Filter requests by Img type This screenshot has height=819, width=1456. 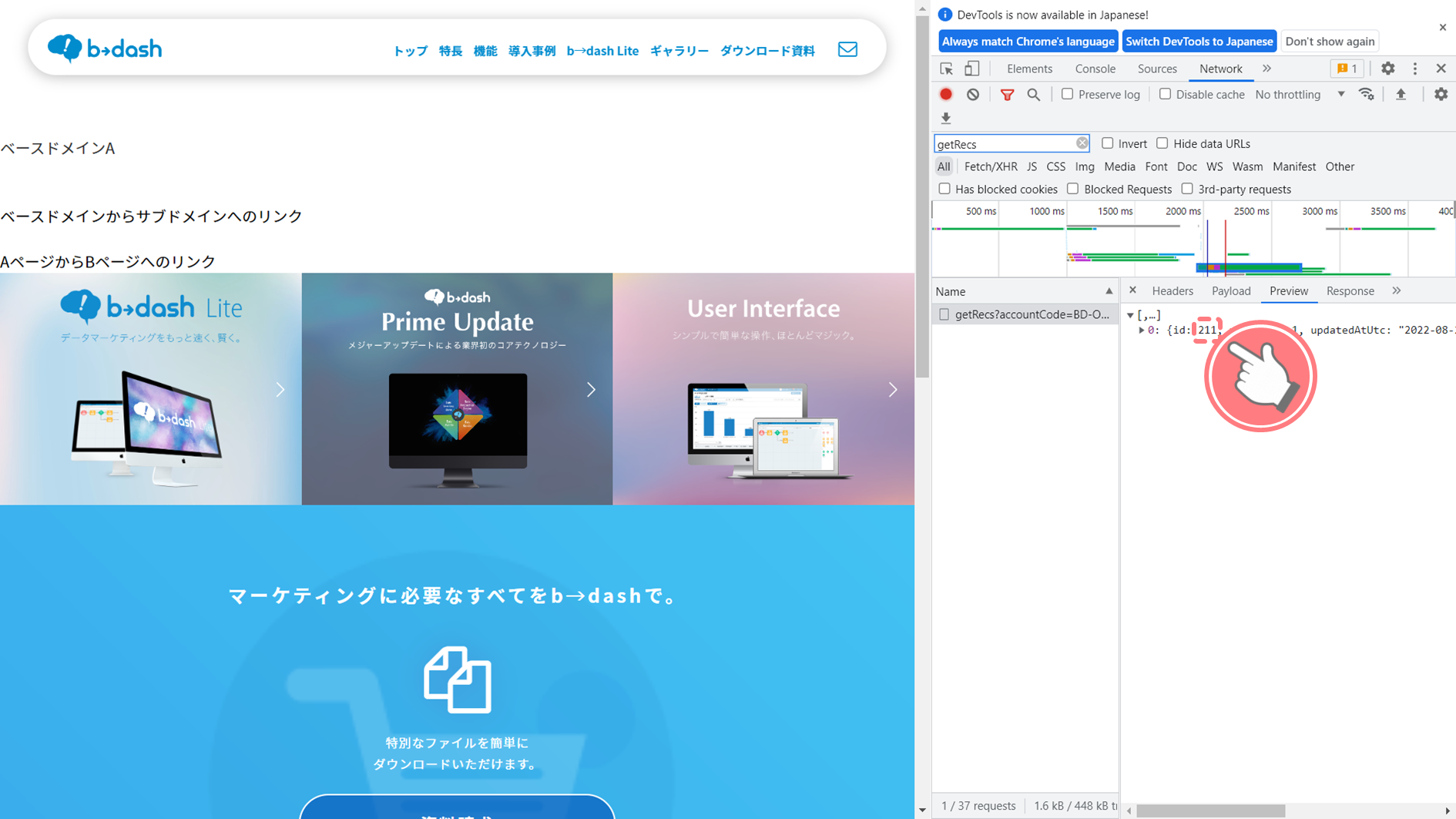pyautogui.click(x=1085, y=166)
